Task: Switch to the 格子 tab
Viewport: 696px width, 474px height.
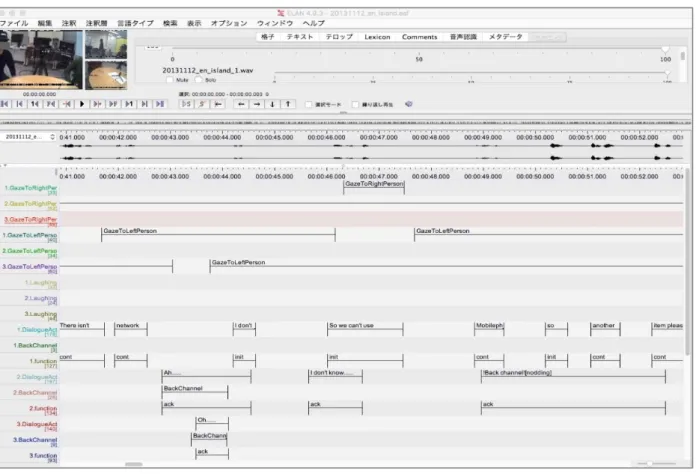Action: 268,37
